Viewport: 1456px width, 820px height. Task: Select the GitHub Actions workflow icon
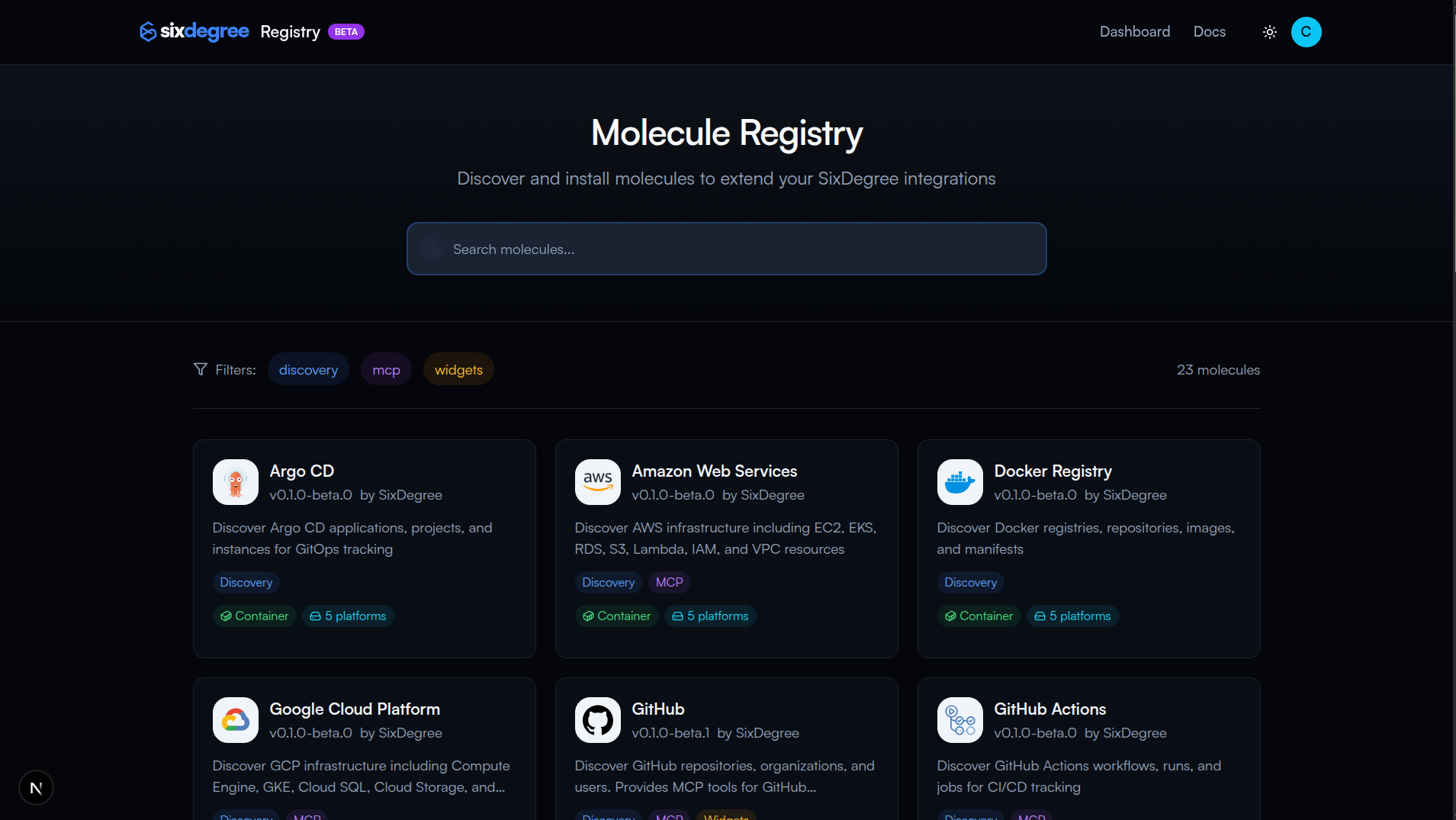pyautogui.click(x=959, y=719)
